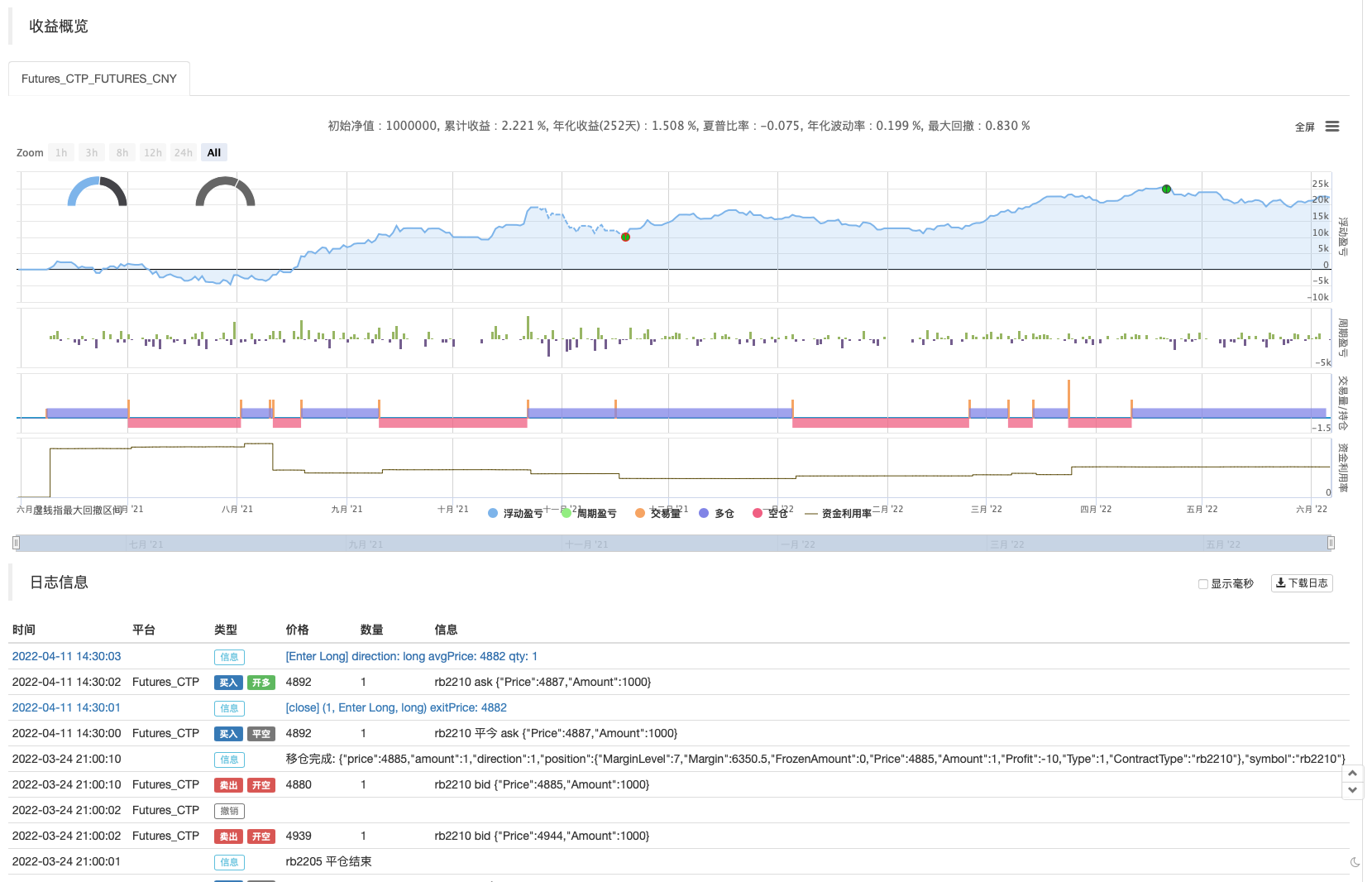Open log timestamp 2022-04-11 14:30:01
The image size is (1372, 882).
click(x=66, y=707)
